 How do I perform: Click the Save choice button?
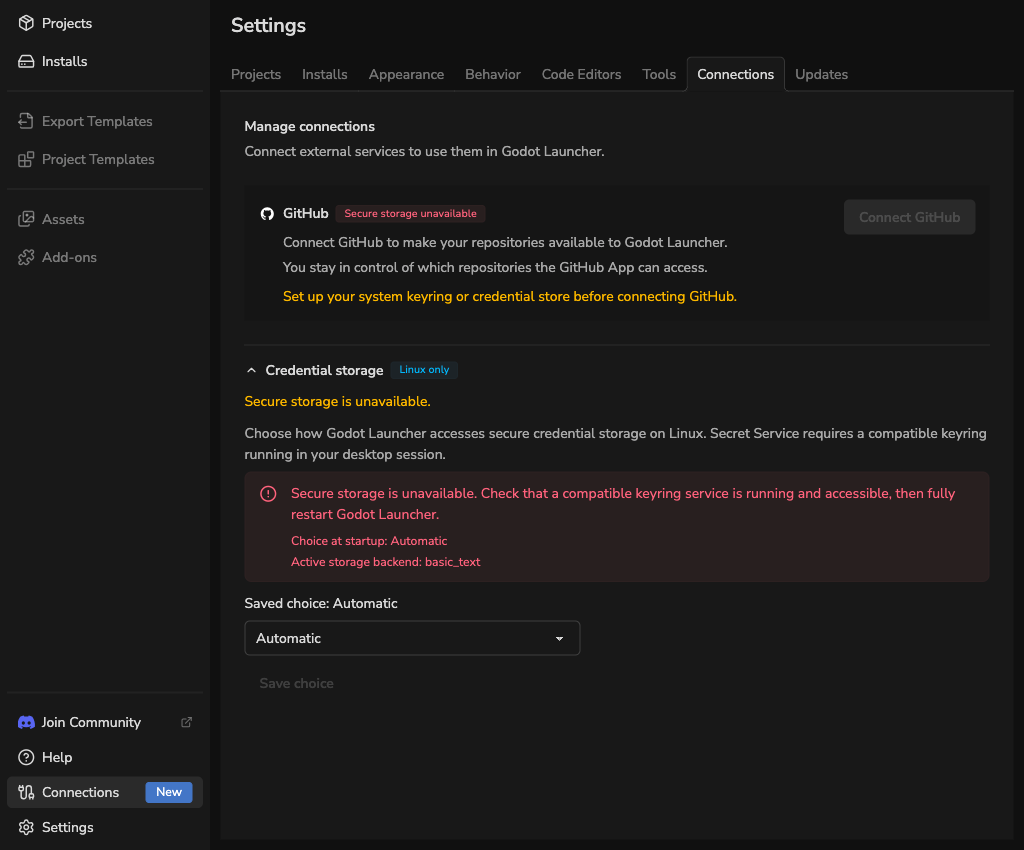coord(296,684)
